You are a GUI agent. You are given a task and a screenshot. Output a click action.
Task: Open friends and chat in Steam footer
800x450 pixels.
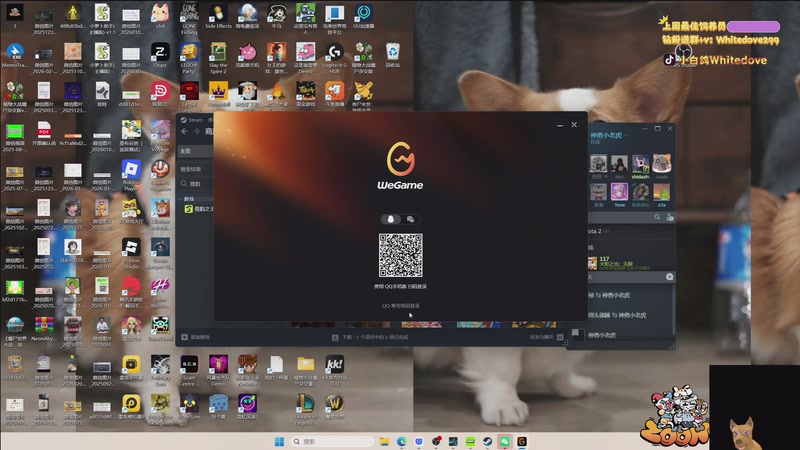click(546, 337)
